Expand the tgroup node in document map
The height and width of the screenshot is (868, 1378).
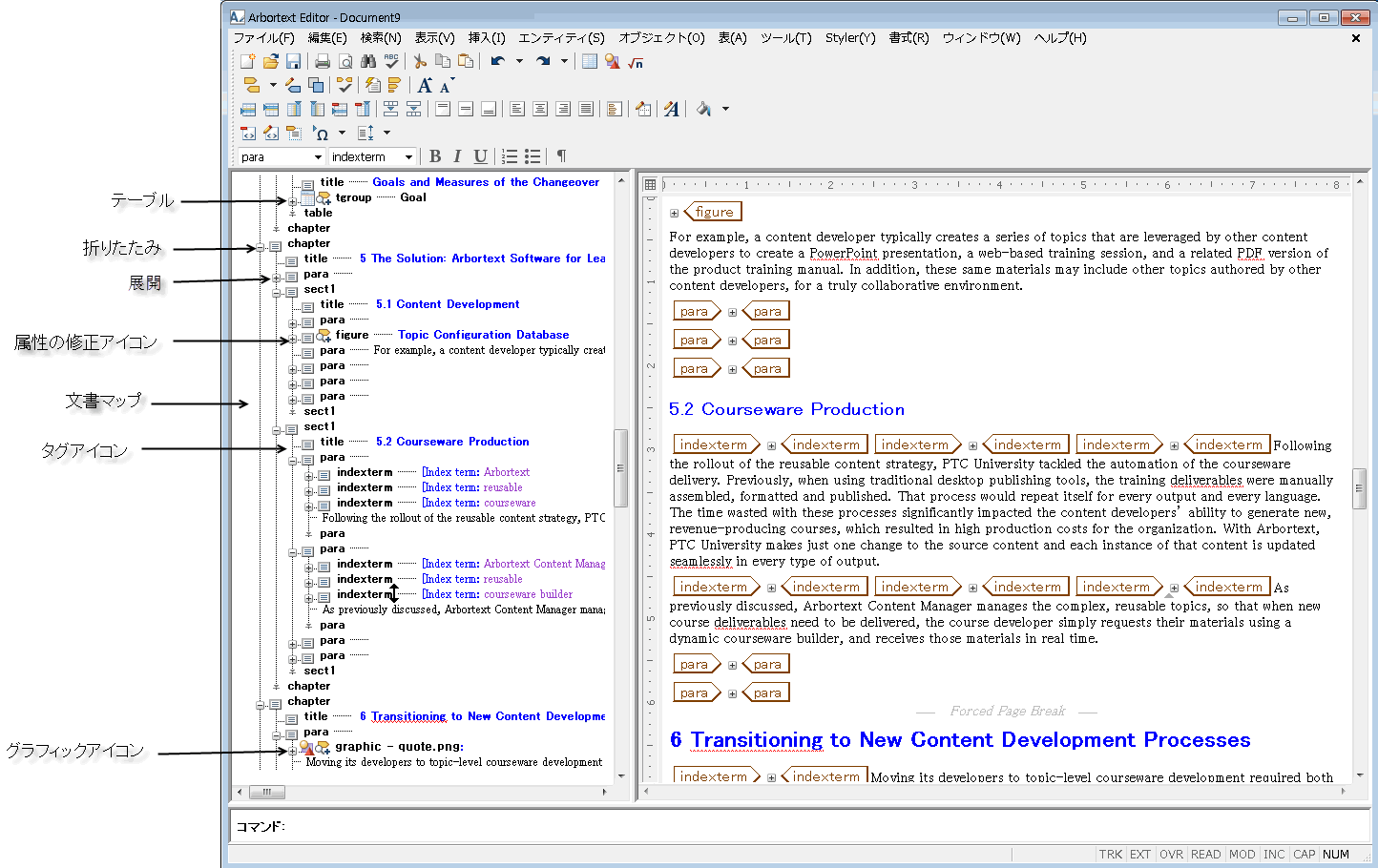click(x=293, y=201)
